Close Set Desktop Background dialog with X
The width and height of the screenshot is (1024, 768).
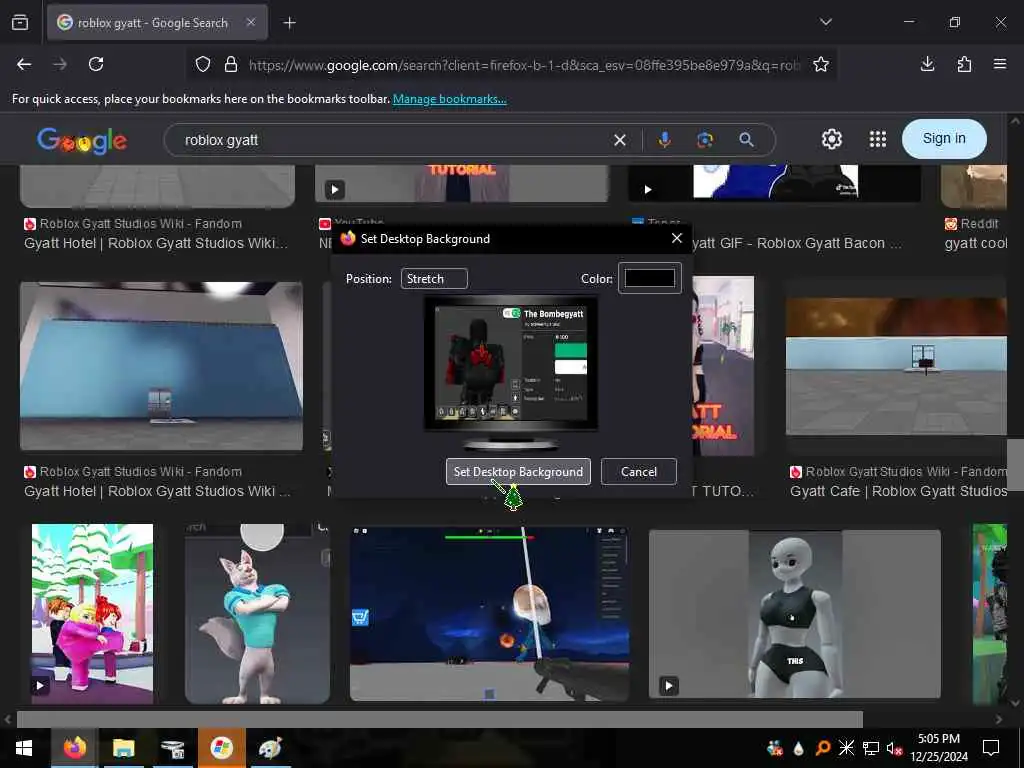677,238
